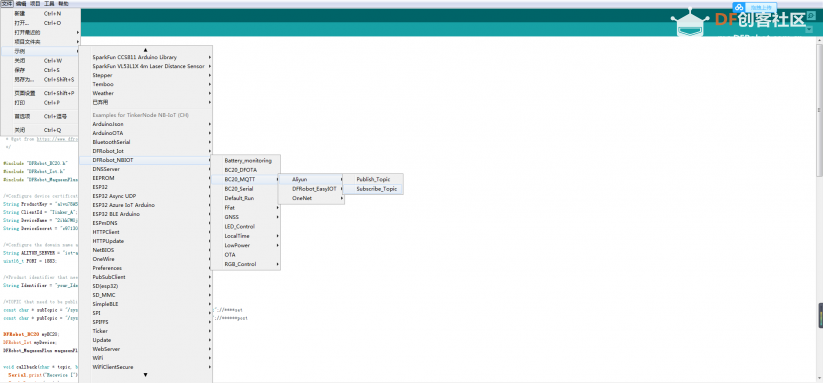Open the ESP32 Azure IoT Arduino entry
This screenshot has height=383, width=823.
tap(145, 205)
